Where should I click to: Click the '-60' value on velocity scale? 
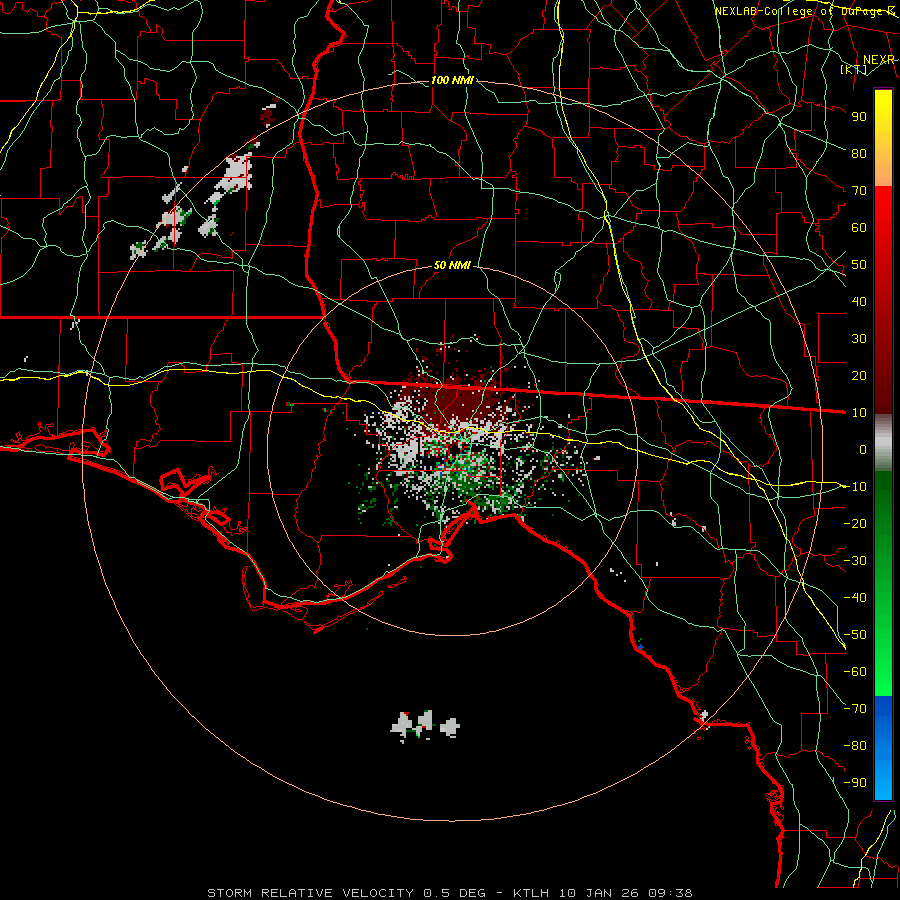pos(855,672)
